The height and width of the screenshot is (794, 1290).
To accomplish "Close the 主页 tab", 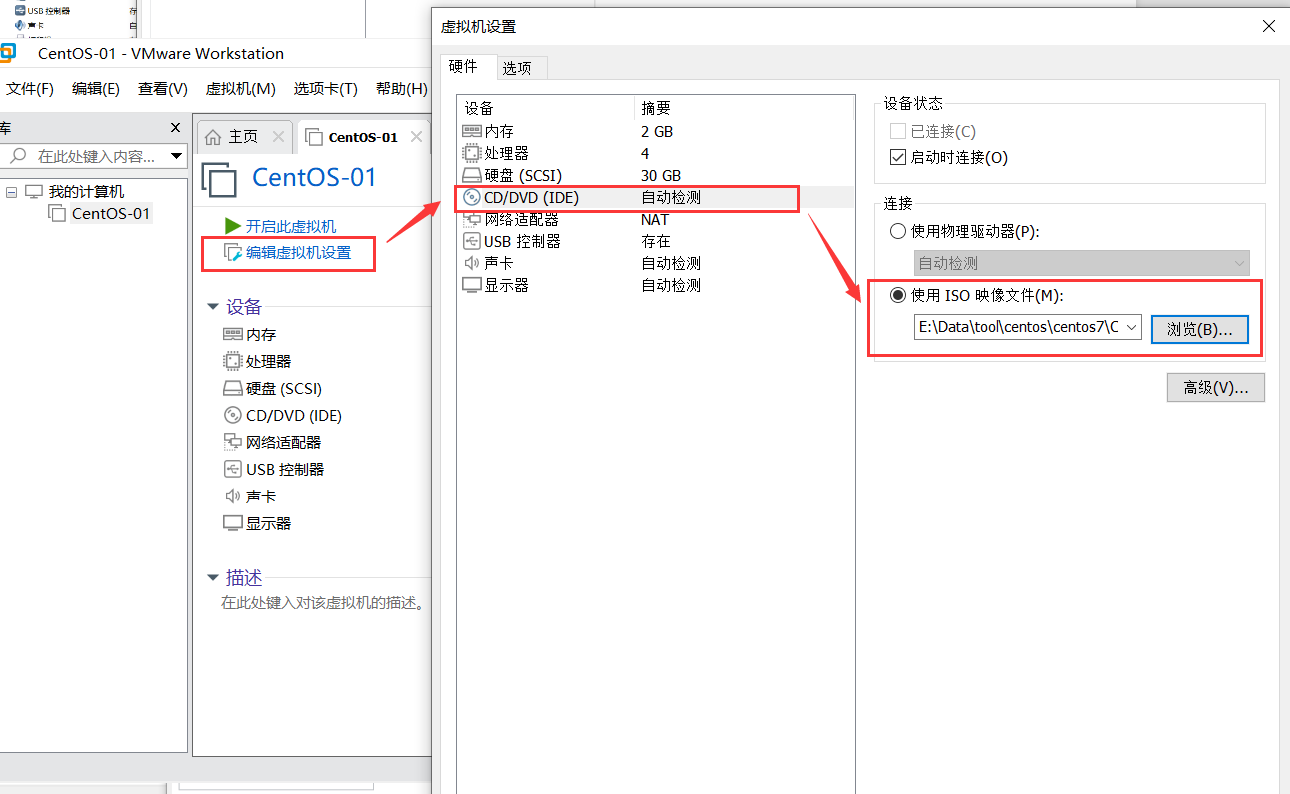I will tap(279, 137).
